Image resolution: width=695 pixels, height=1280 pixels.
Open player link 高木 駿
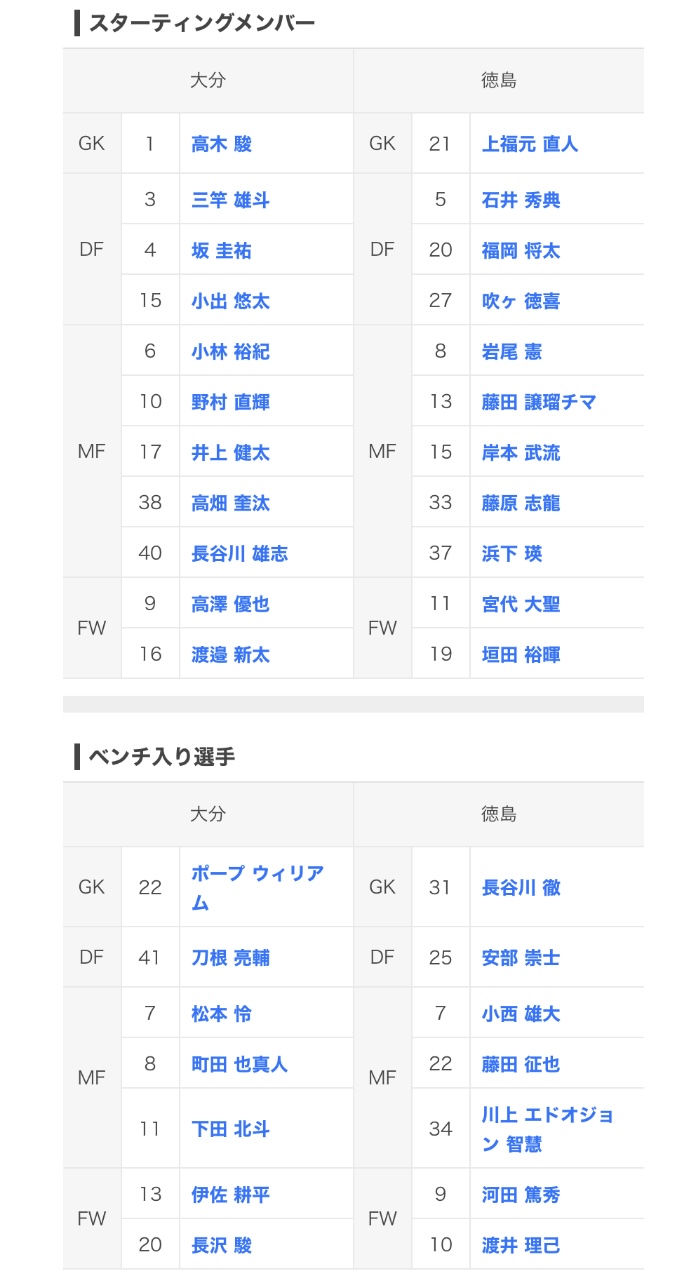coord(222,144)
